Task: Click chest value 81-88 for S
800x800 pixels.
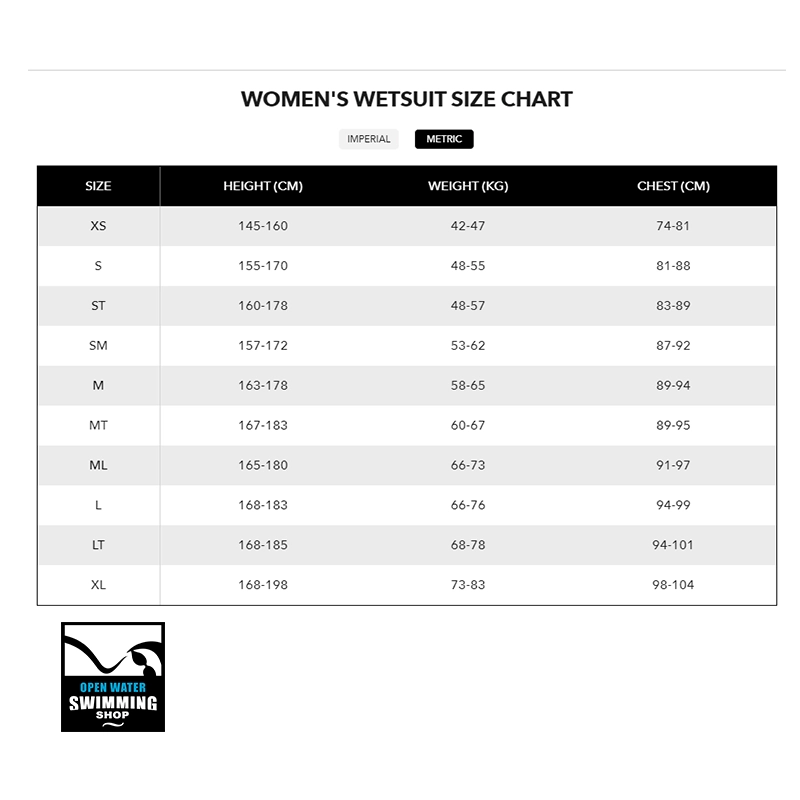Action: [673, 266]
